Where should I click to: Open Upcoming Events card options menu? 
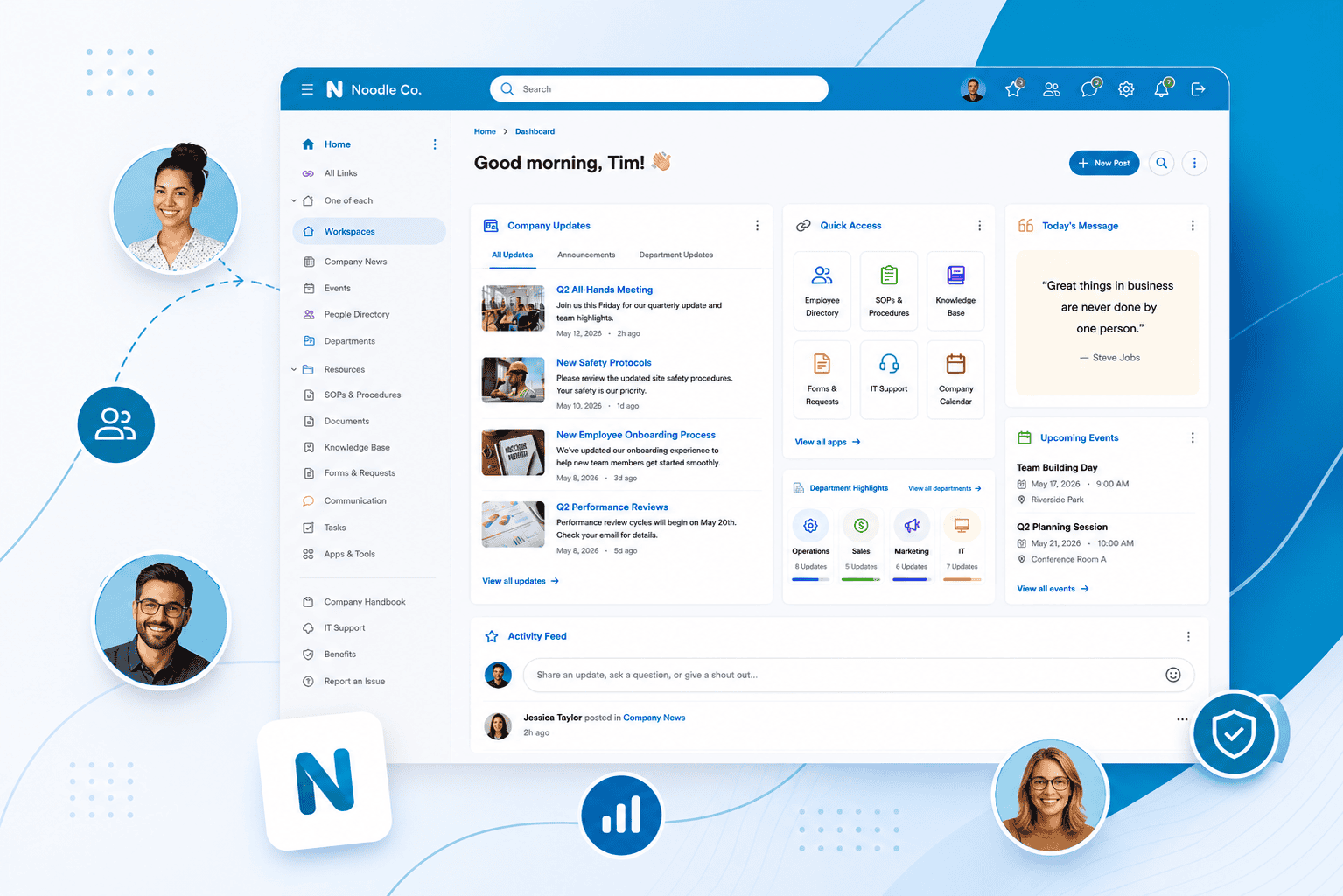(1193, 437)
